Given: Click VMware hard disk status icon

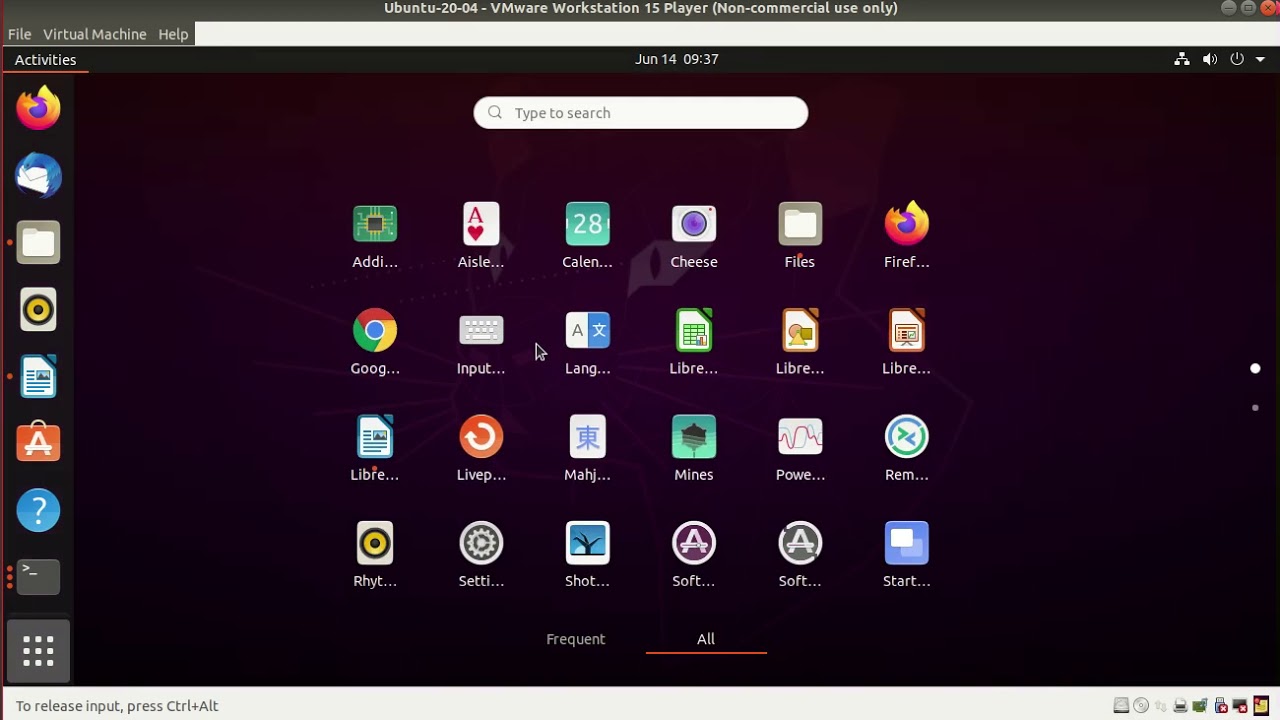Looking at the screenshot, I should (1121, 705).
